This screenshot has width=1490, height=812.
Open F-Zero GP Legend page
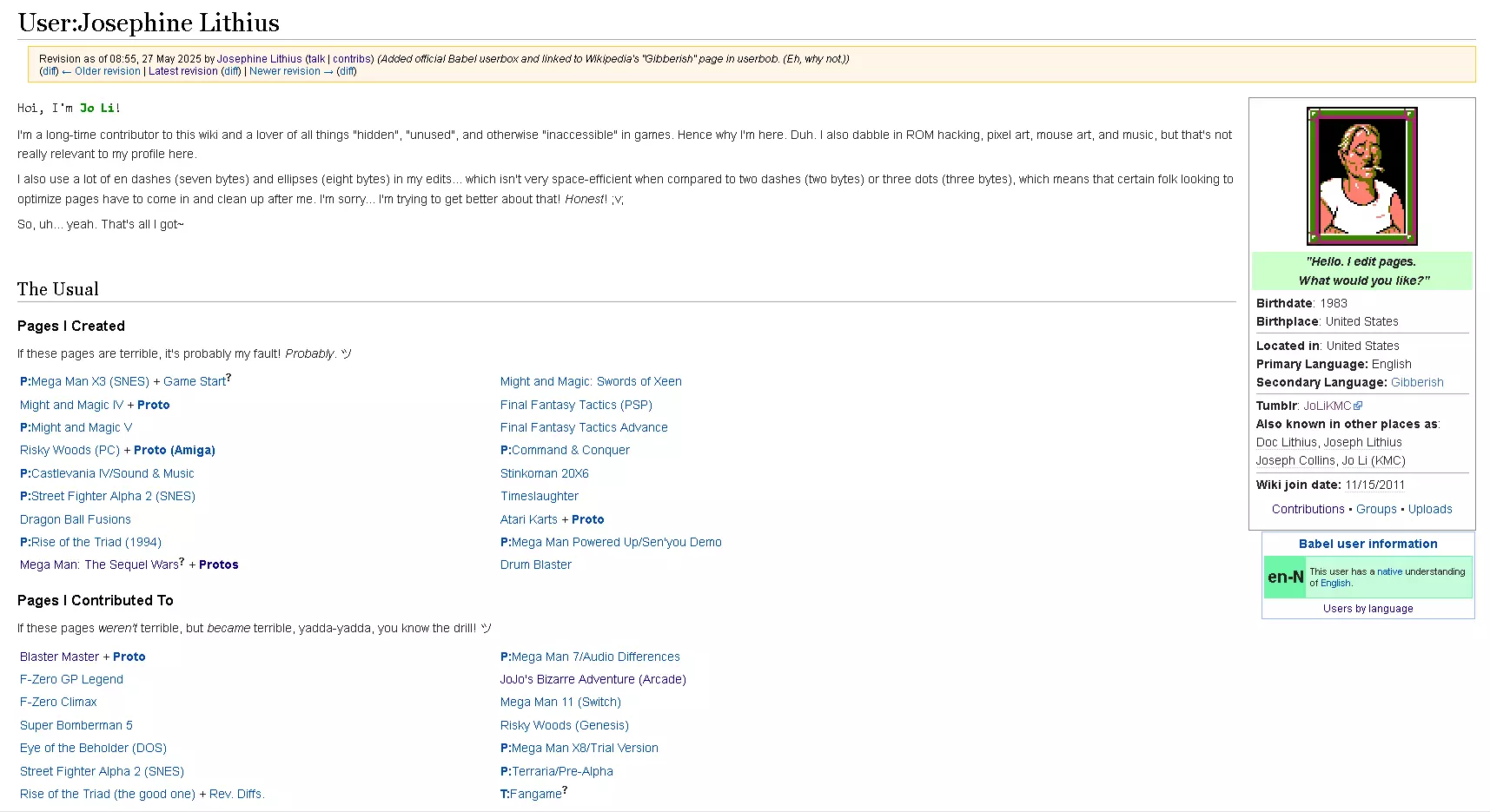71,679
